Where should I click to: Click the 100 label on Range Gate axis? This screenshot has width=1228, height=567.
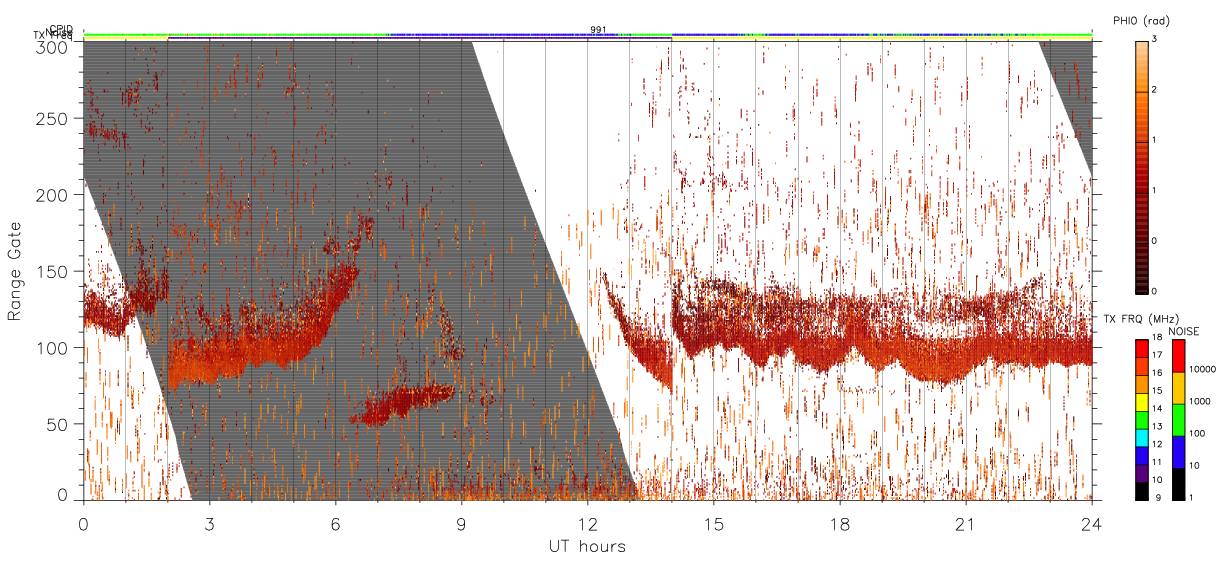coord(54,348)
